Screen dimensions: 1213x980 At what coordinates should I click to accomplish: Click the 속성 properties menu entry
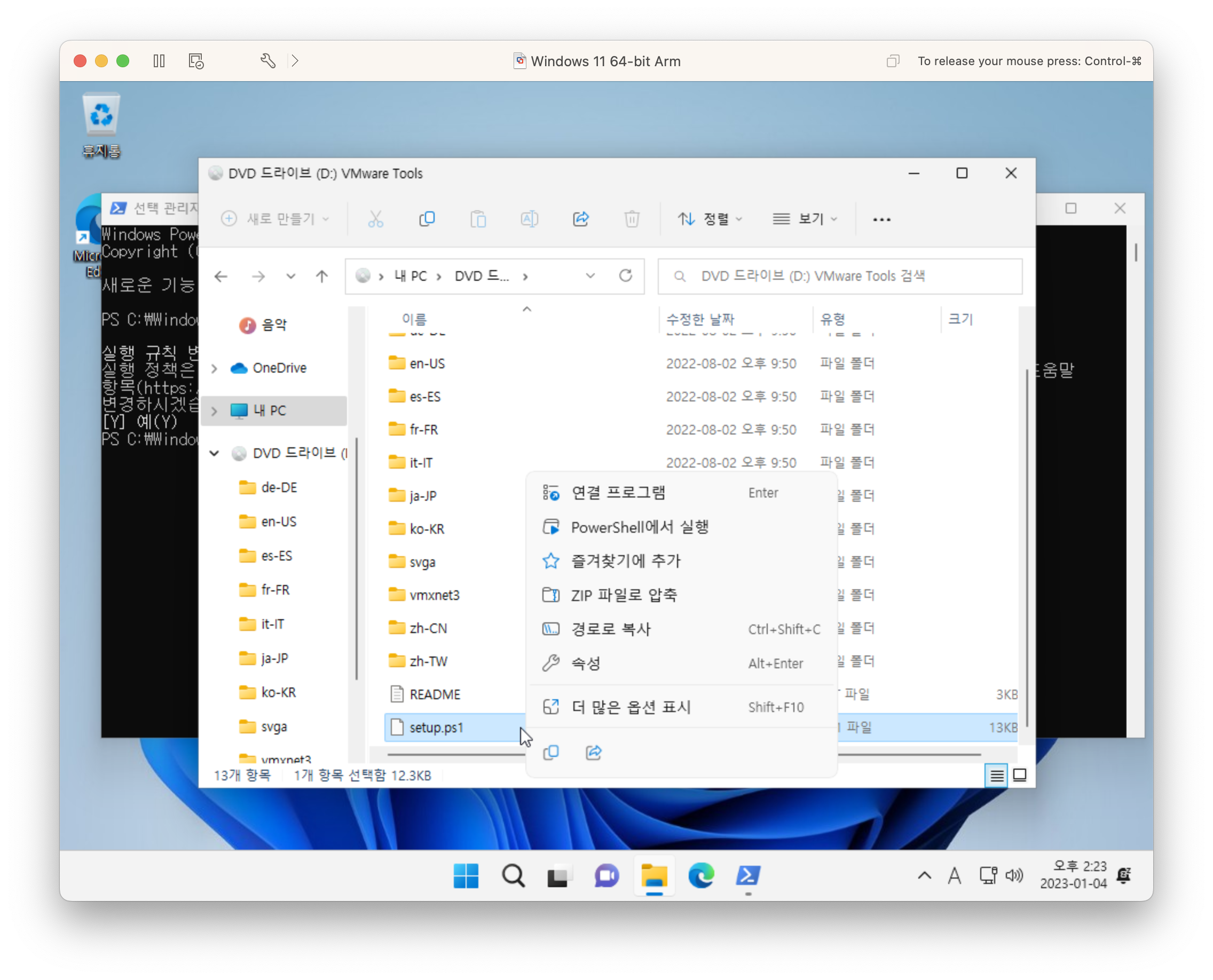(x=586, y=663)
